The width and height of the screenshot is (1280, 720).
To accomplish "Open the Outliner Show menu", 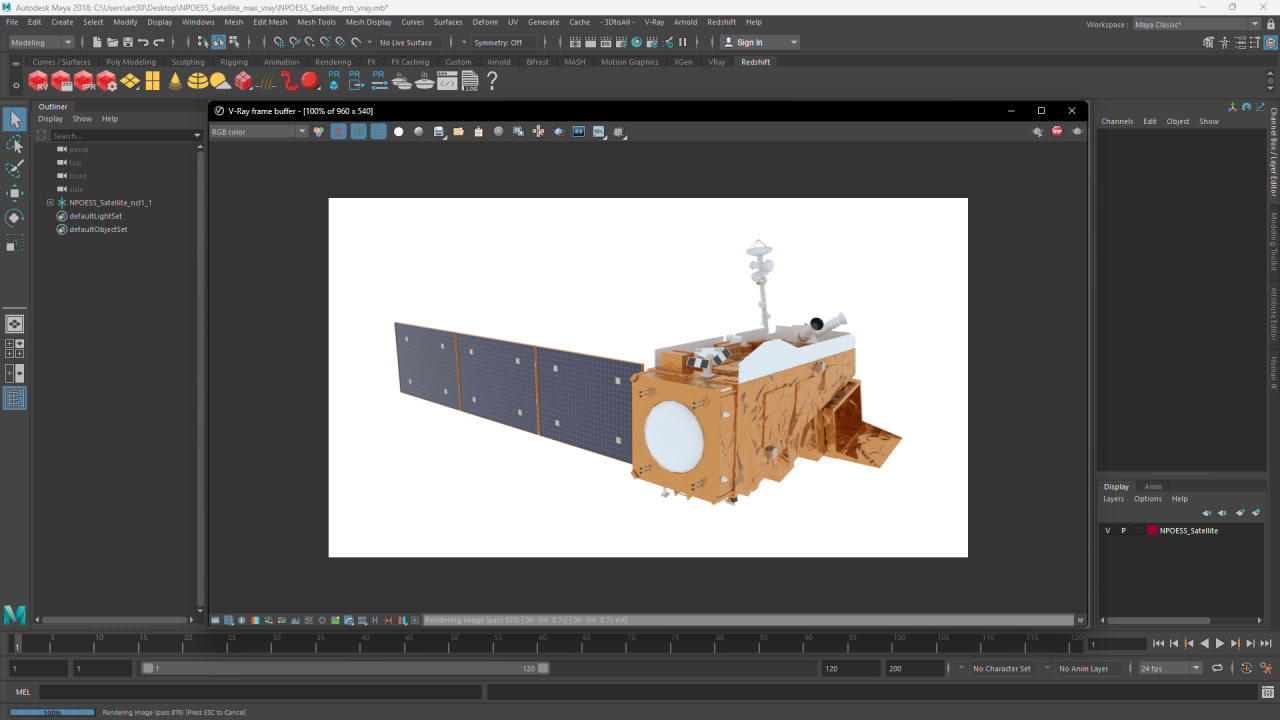I will click(x=82, y=119).
